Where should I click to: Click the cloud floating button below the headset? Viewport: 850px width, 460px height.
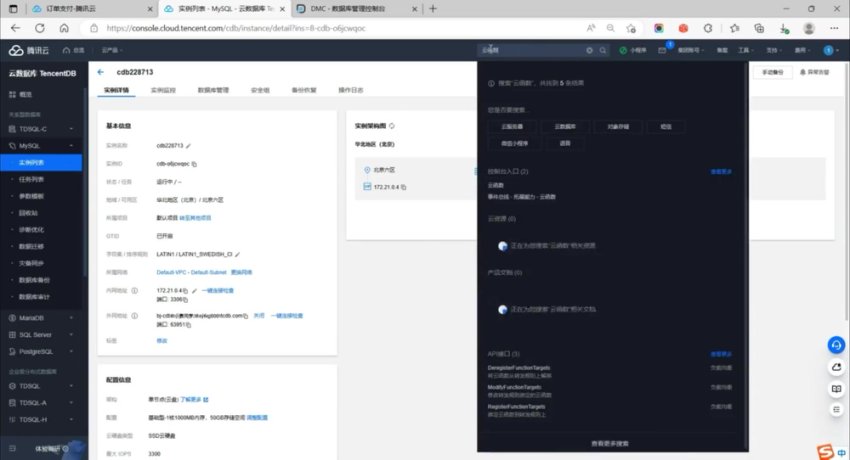[836, 367]
